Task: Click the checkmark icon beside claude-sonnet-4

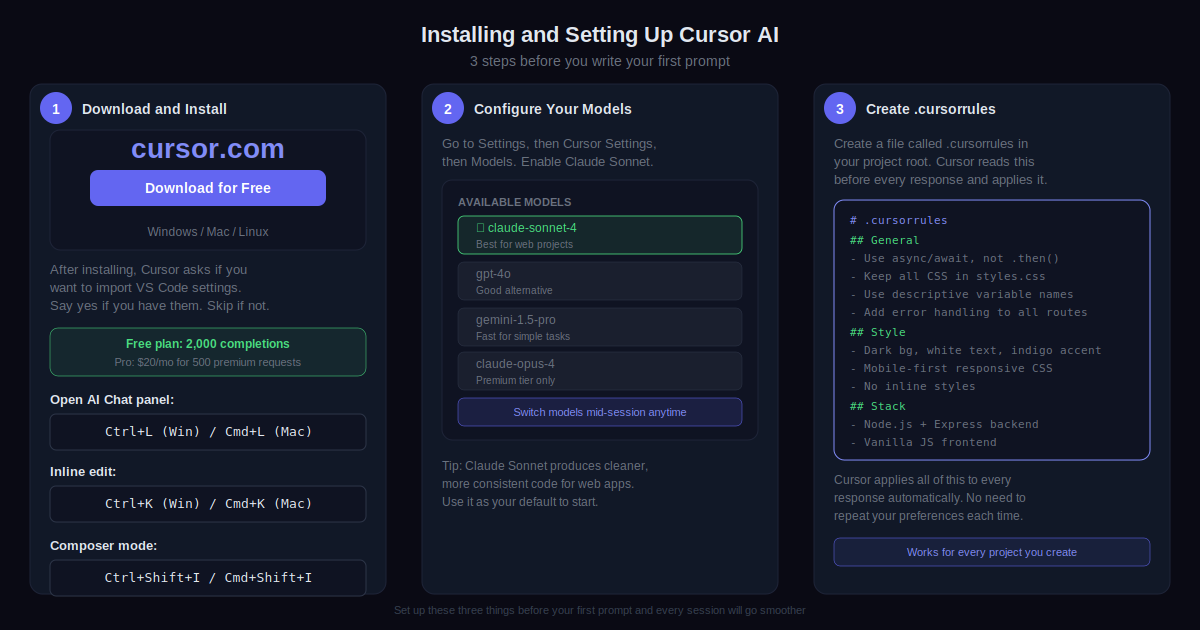Action: click(x=480, y=228)
